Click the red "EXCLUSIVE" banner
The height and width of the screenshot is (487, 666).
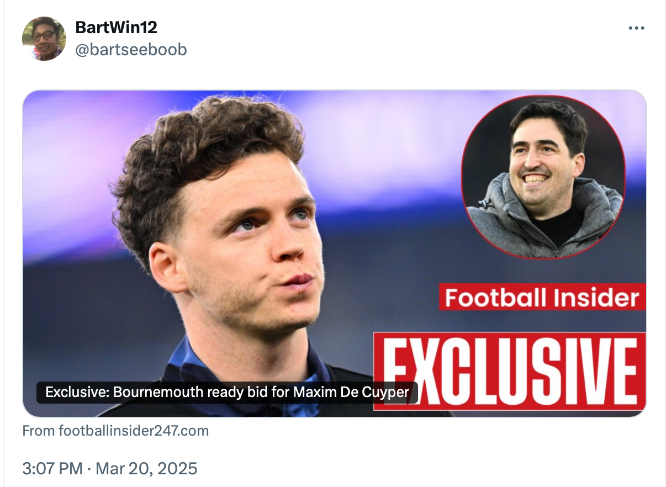click(x=509, y=371)
